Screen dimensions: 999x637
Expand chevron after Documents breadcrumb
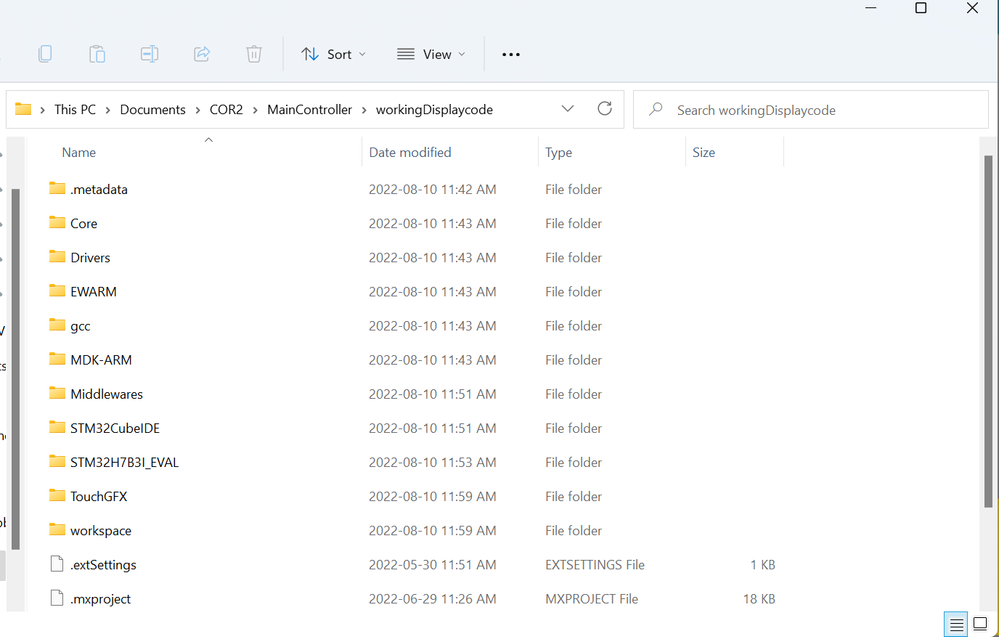(198, 110)
